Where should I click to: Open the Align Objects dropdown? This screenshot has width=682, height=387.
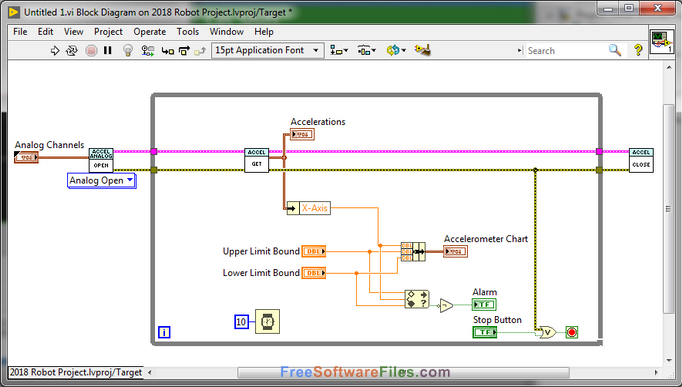pos(339,50)
